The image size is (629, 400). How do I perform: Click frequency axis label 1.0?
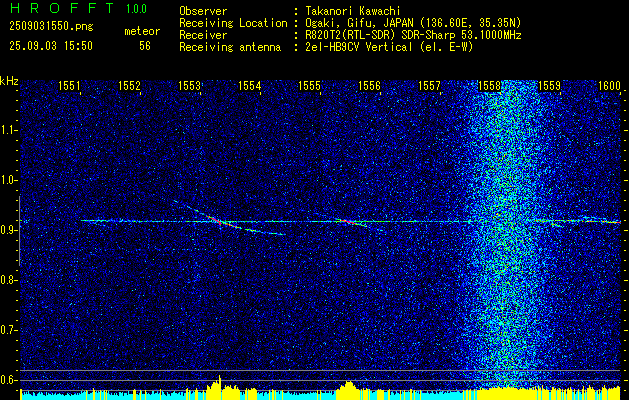(8, 180)
